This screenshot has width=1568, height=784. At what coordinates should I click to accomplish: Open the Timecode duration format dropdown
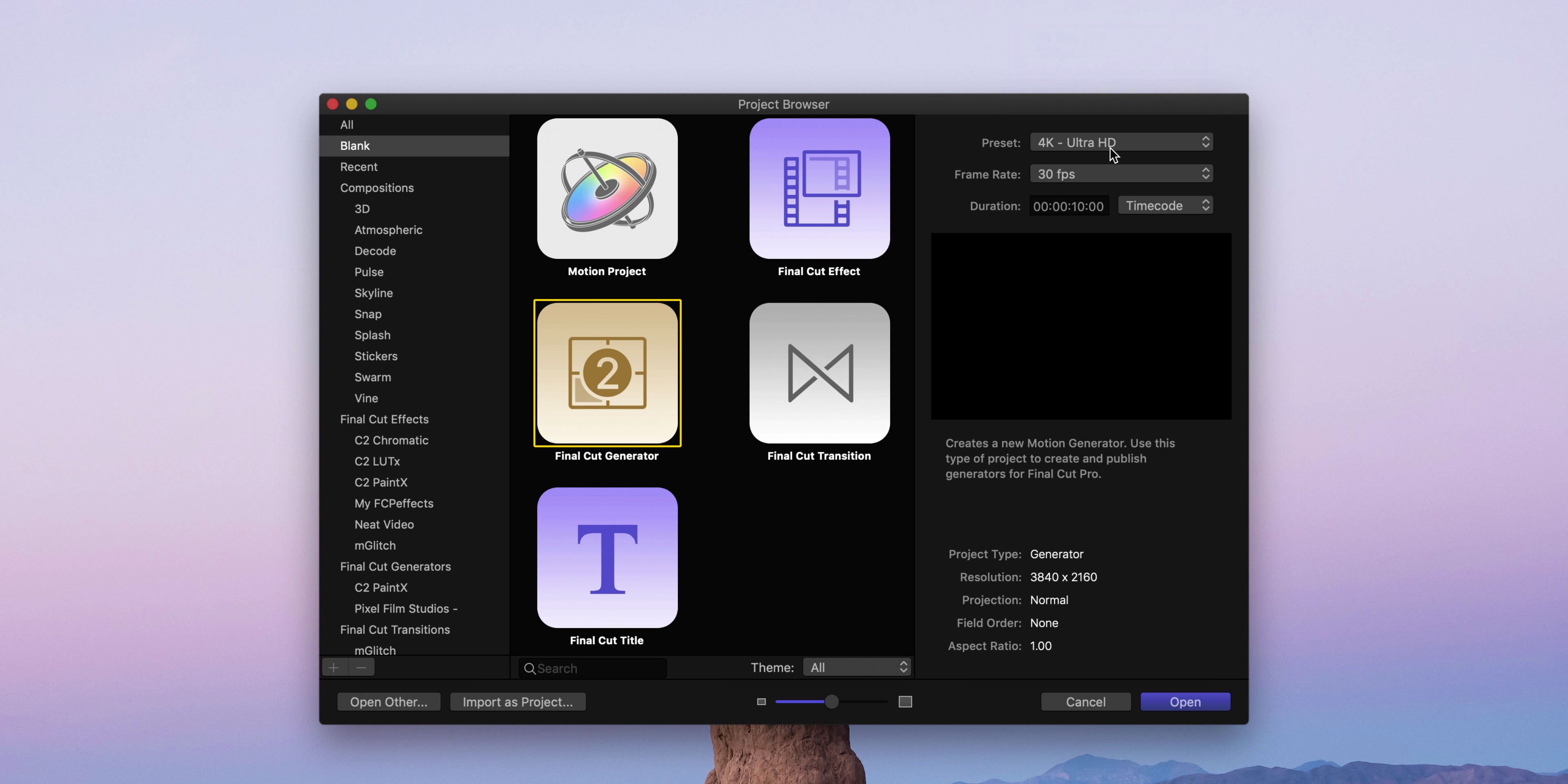pyautogui.click(x=1165, y=206)
